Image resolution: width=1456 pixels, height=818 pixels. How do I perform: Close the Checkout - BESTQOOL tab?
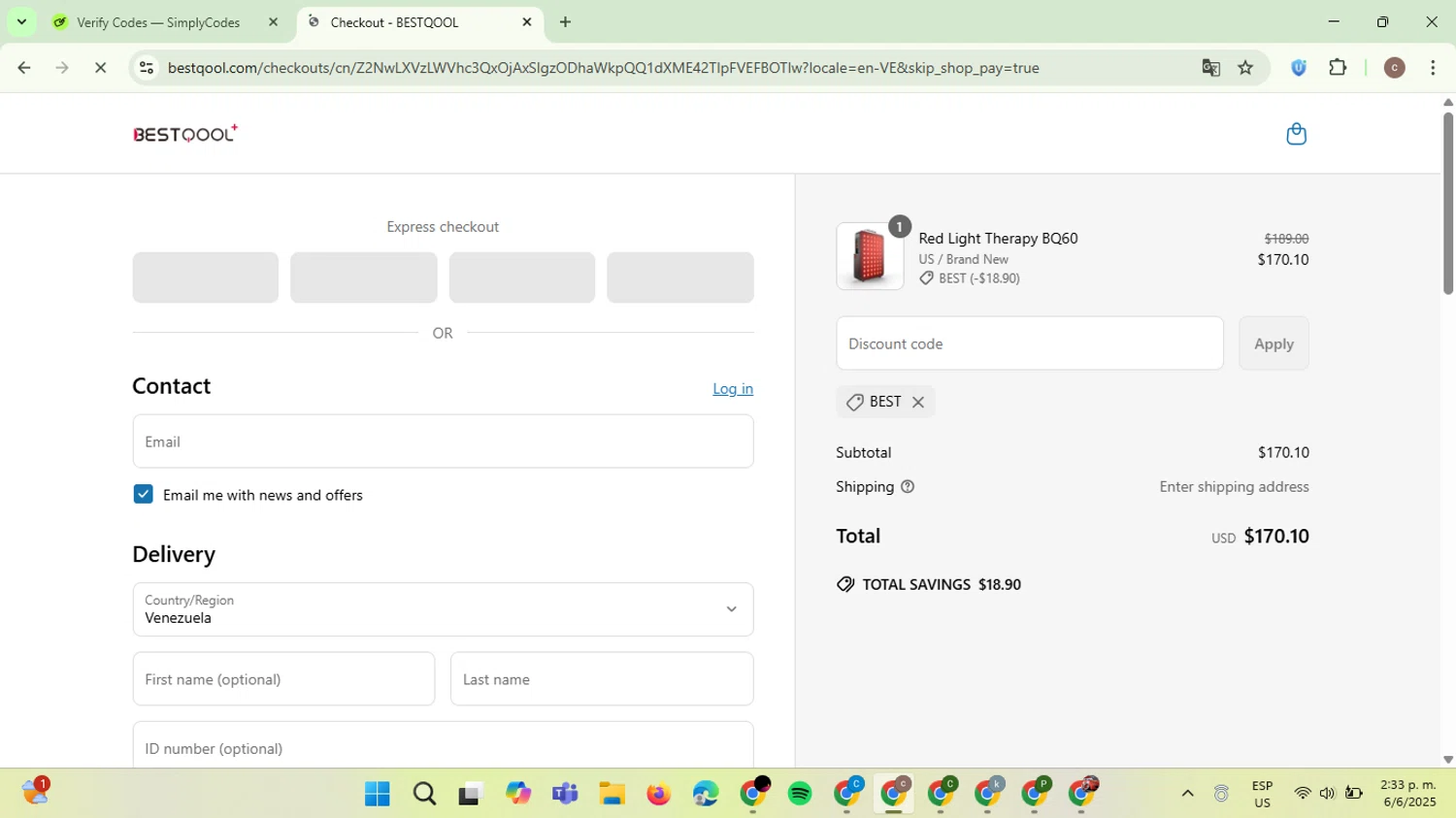pyautogui.click(x=527, y=21)
